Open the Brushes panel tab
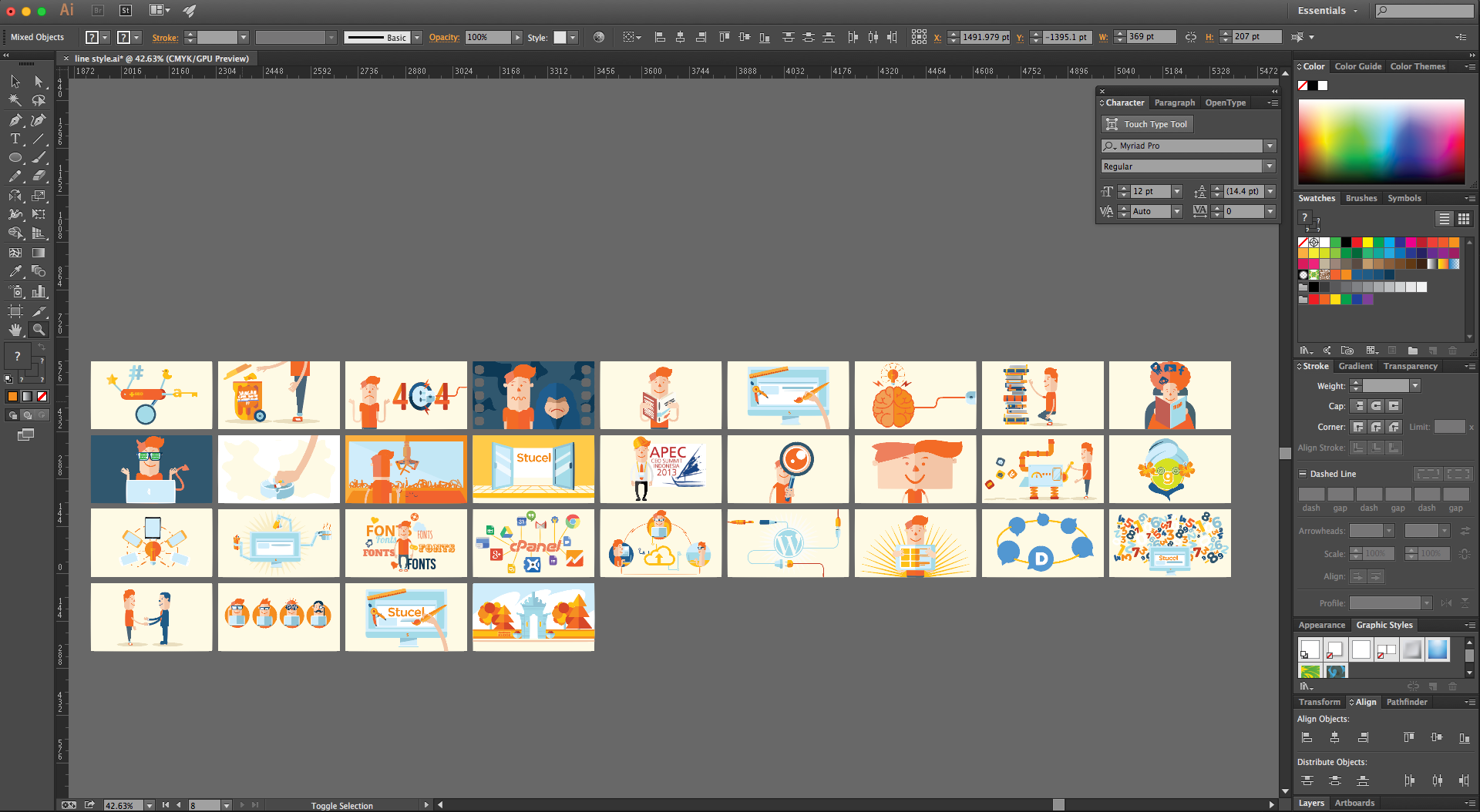 click(1361, 198)
